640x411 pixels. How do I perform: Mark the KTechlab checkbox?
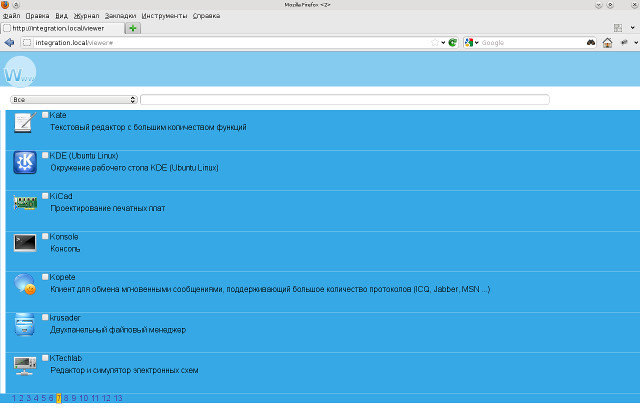pyautogui.click(x=45, y=358)
